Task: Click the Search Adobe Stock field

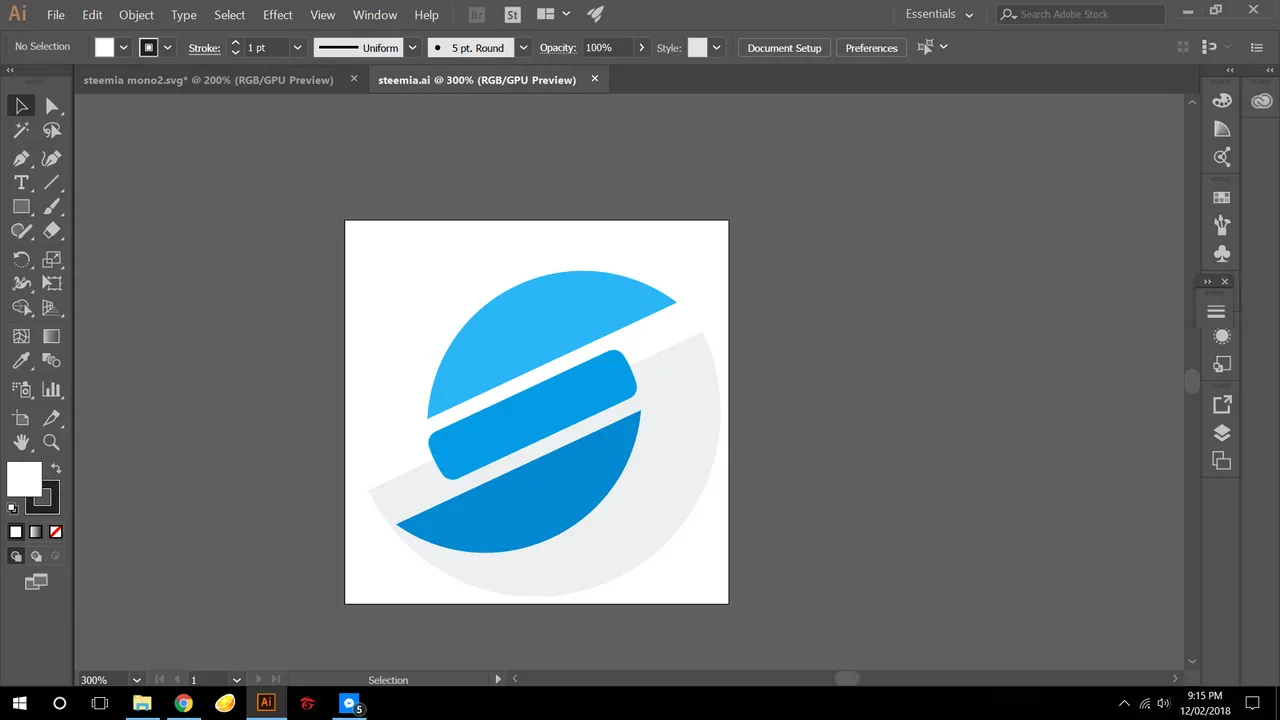Action: [1081, 15]
